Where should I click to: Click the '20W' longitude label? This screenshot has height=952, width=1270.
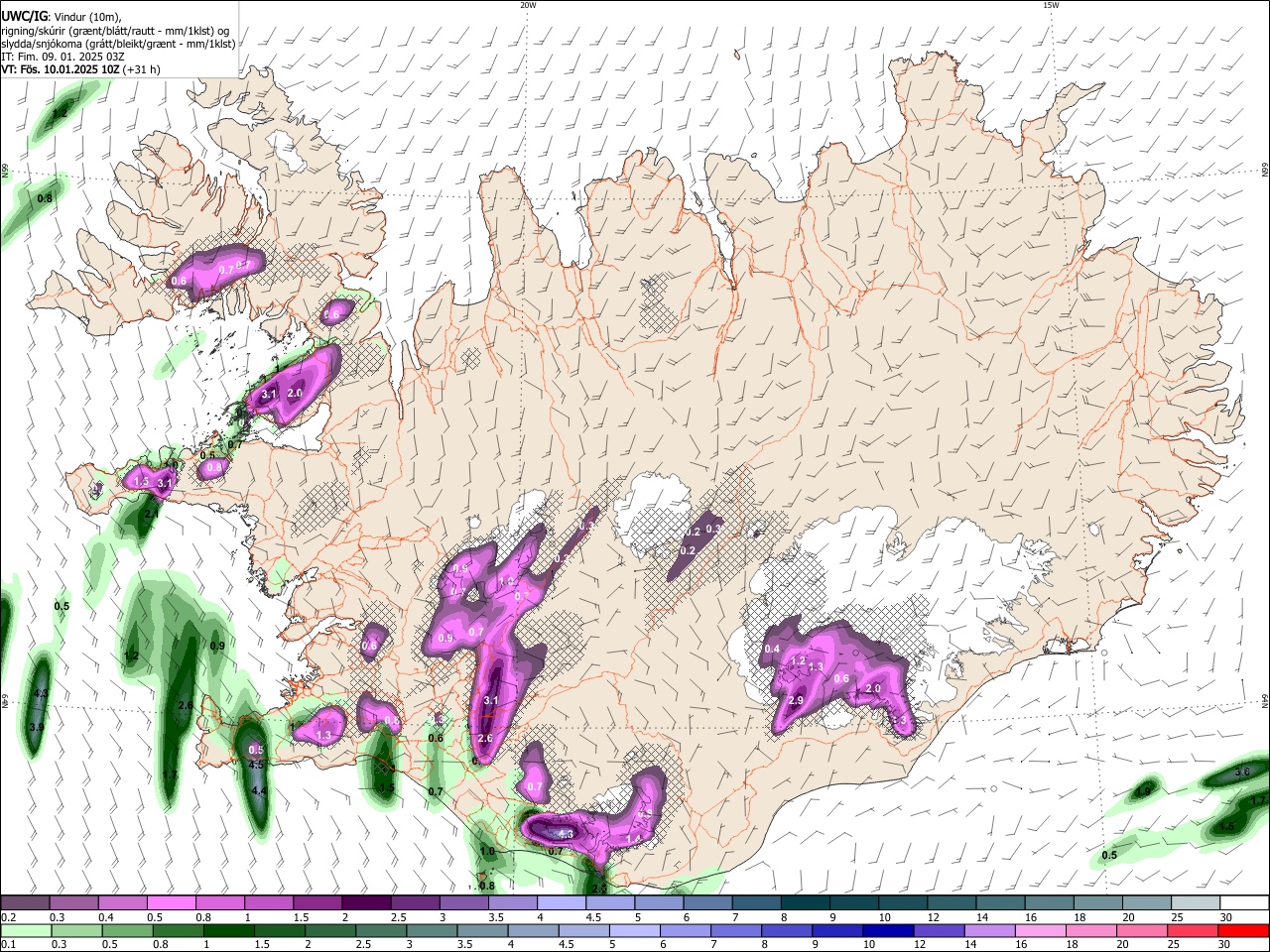point(528,5)
